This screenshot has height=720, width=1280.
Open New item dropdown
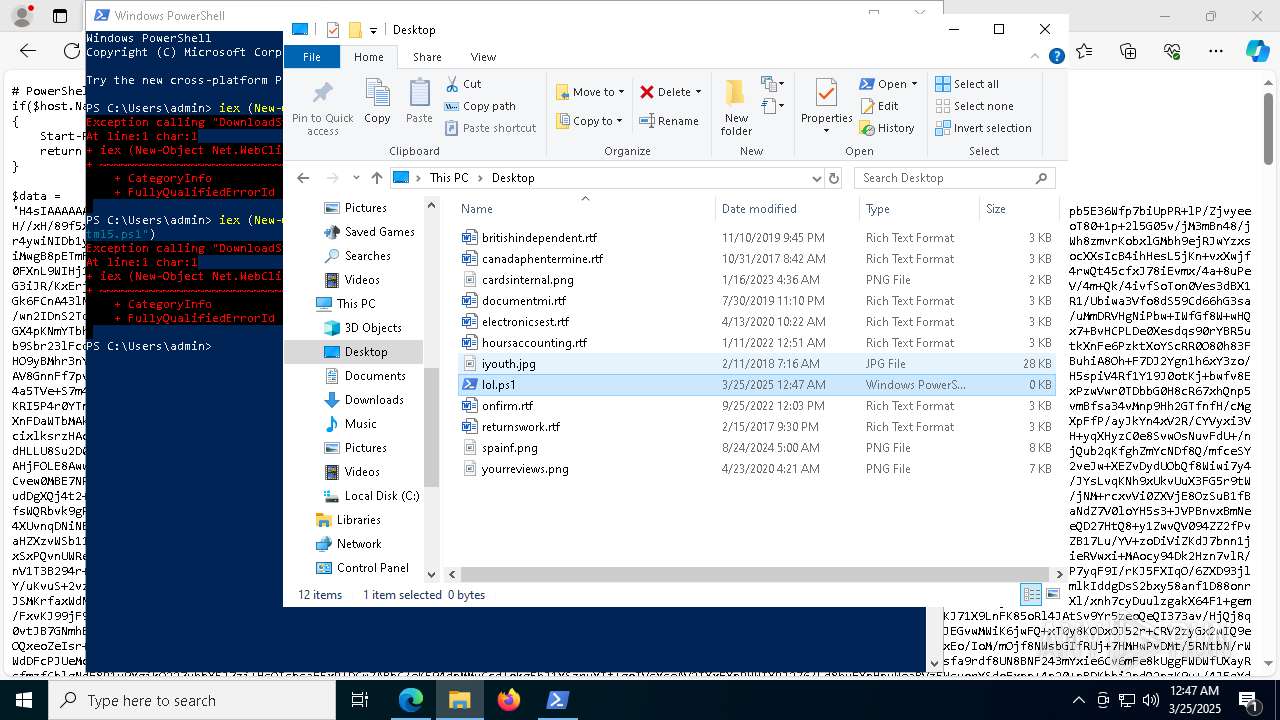click(771, 84)
